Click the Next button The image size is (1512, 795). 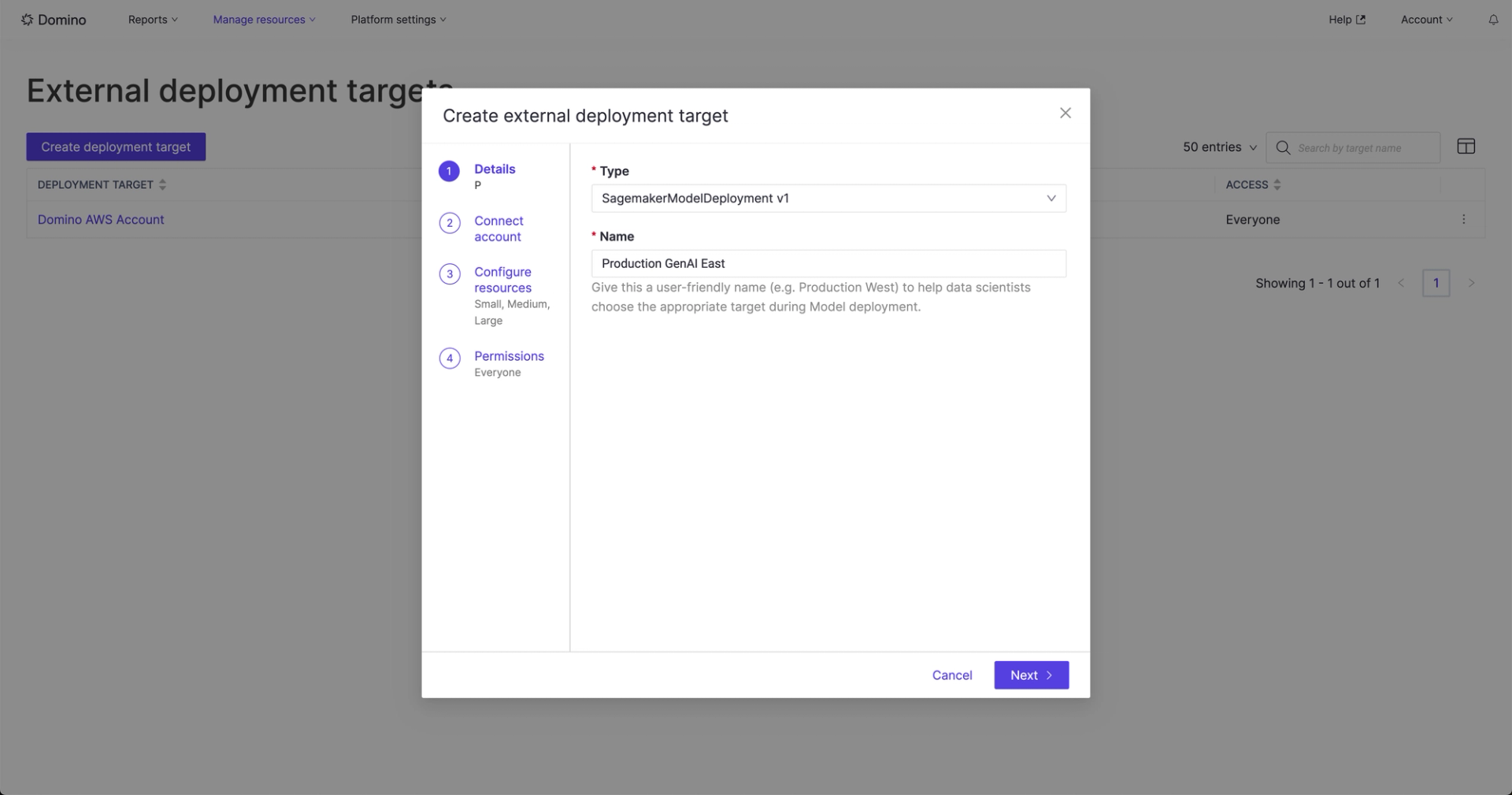(1031, 675)
